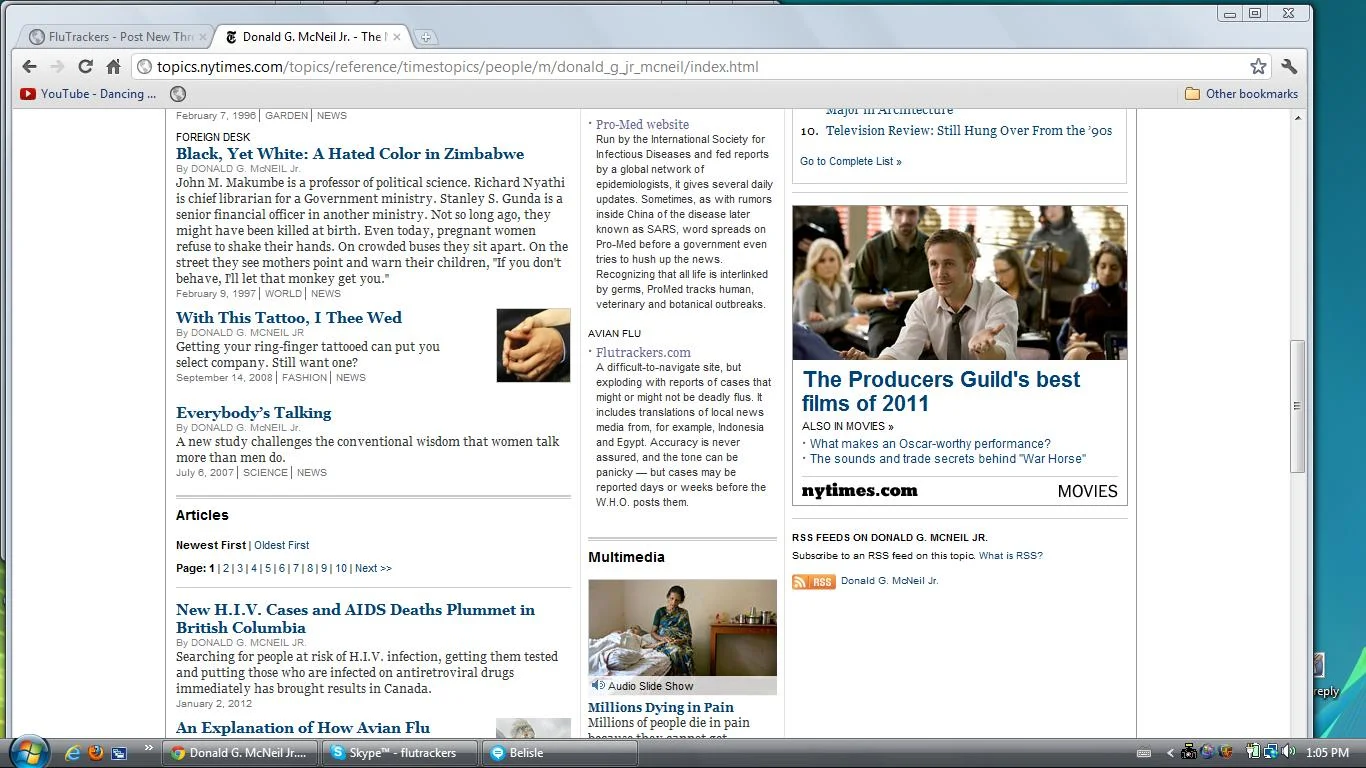
Task: Reload the page with the refresh icon
Action: pos(85,67)
